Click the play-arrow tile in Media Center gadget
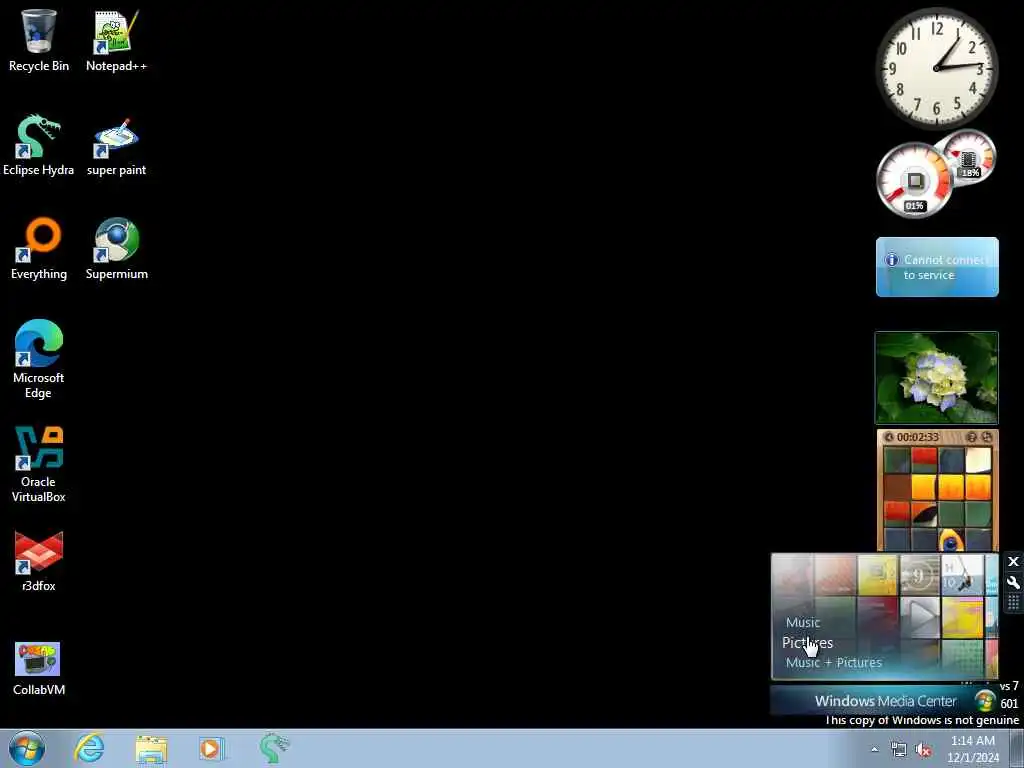This screenshot has height=768, width=1024. point(920,616)
